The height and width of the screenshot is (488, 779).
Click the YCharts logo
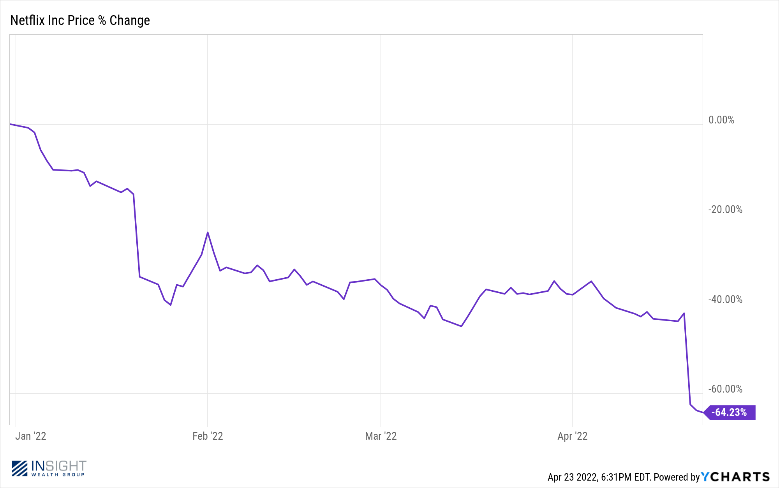[x=735, y=477]
